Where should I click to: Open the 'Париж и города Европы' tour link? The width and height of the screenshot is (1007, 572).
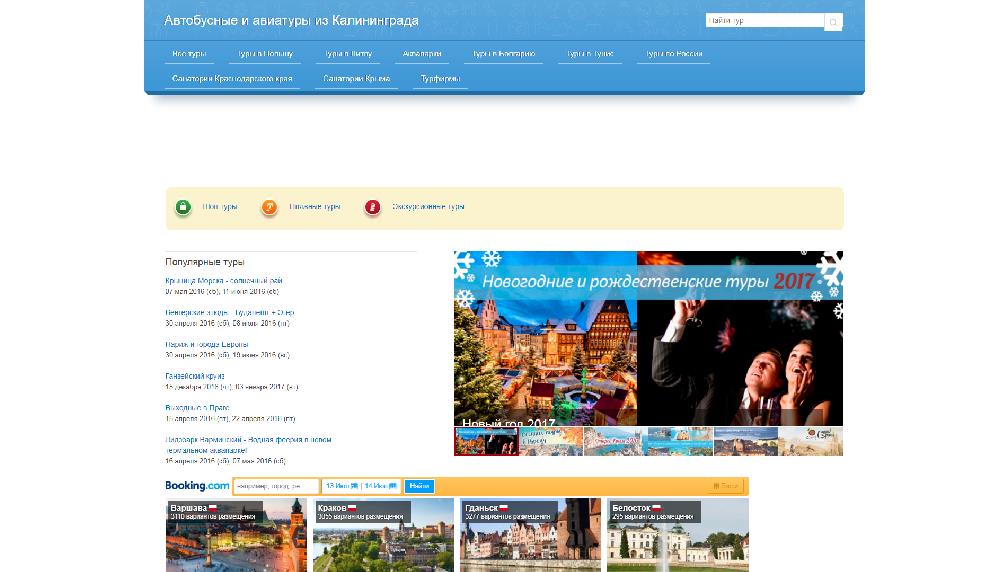point(207,344)
